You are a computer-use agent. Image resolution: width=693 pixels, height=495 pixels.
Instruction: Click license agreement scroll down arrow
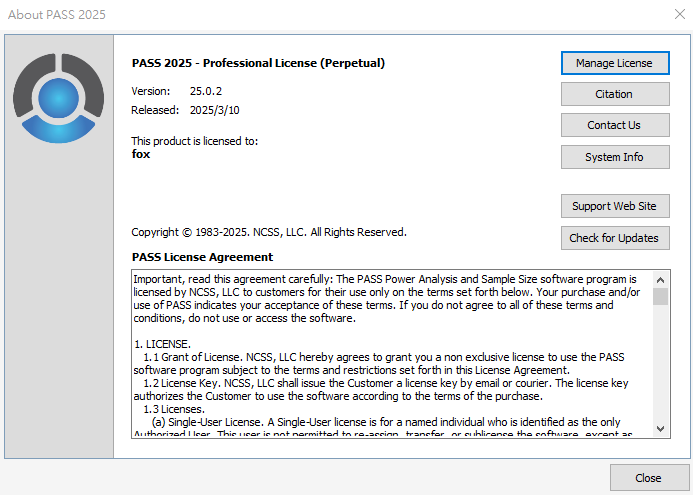coord(661,428)
